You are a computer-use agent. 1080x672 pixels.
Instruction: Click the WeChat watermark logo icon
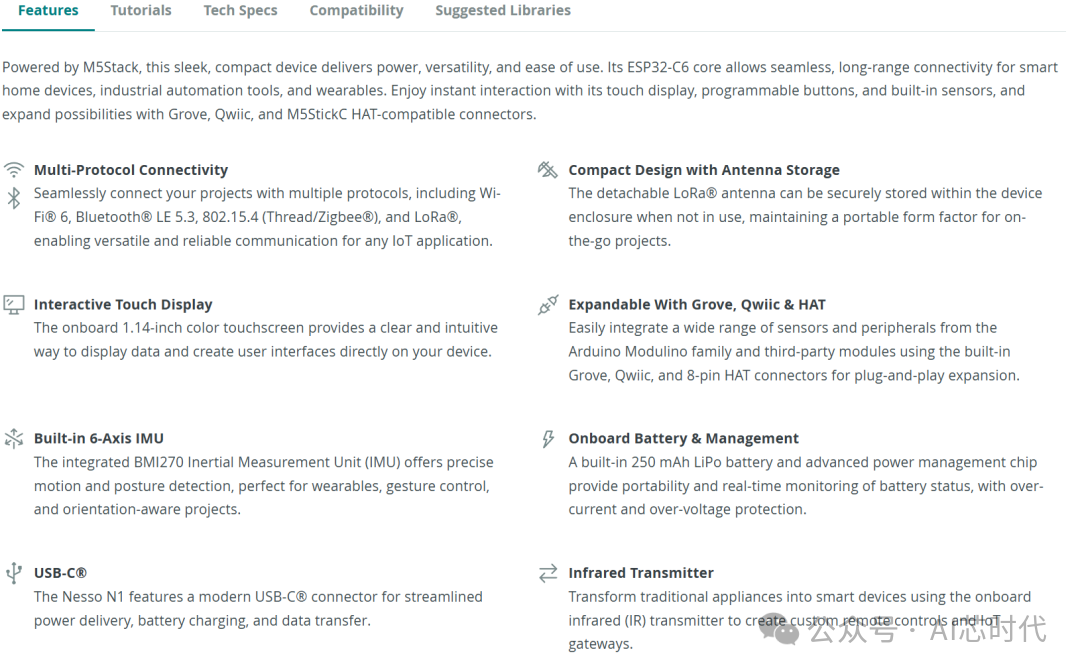778,629
